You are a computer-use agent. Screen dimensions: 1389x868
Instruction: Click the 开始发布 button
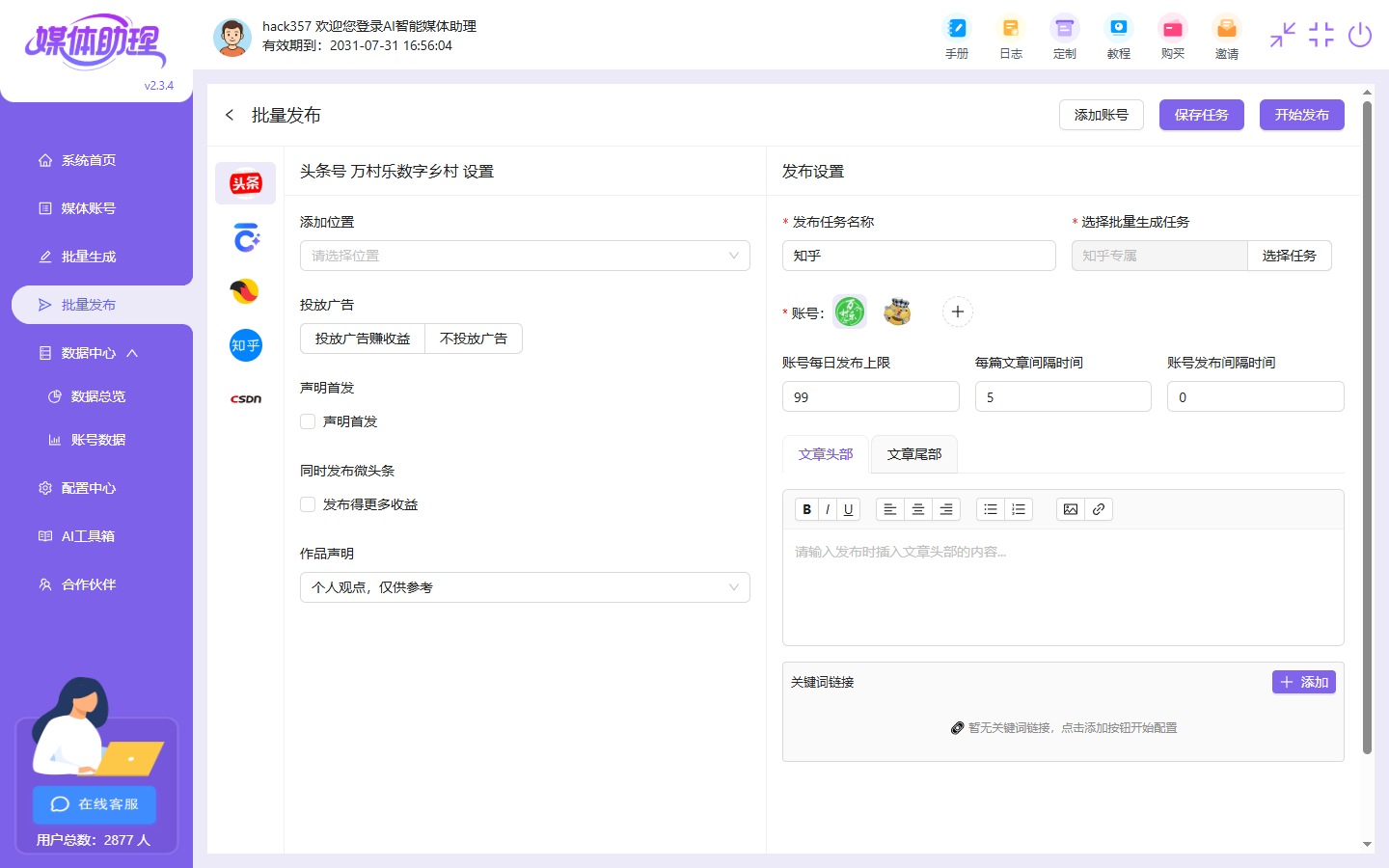[x=1301, y=114]
